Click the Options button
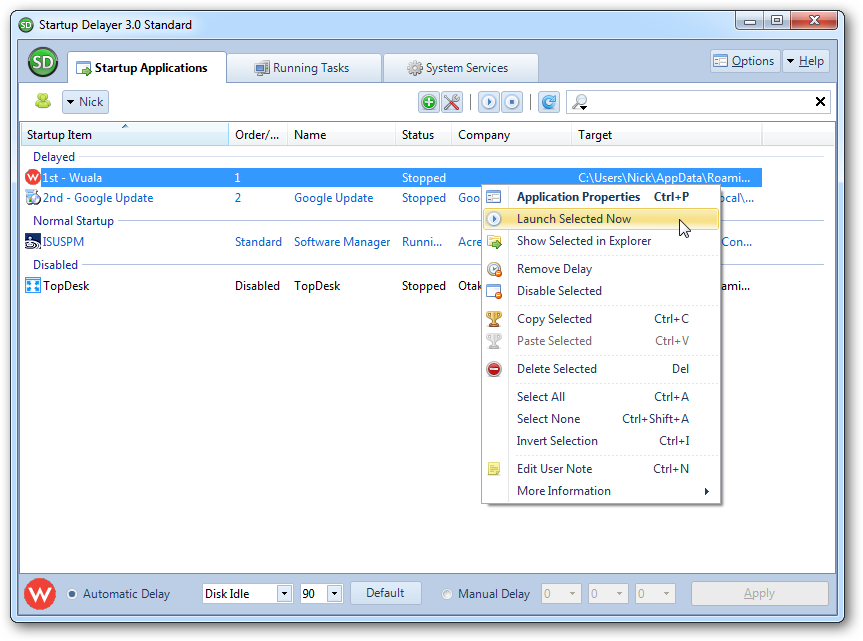The width and height of the screenshot is (863, 641). pos(745,61)
